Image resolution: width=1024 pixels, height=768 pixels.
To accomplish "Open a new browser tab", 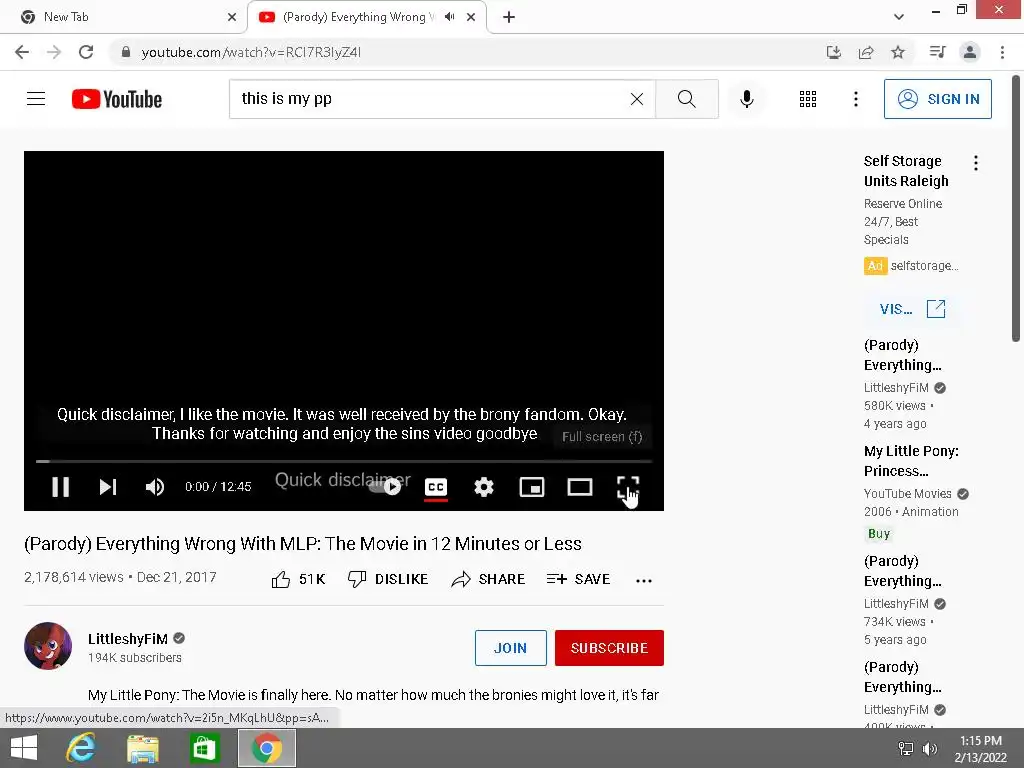I will click(x=509, y=17).
